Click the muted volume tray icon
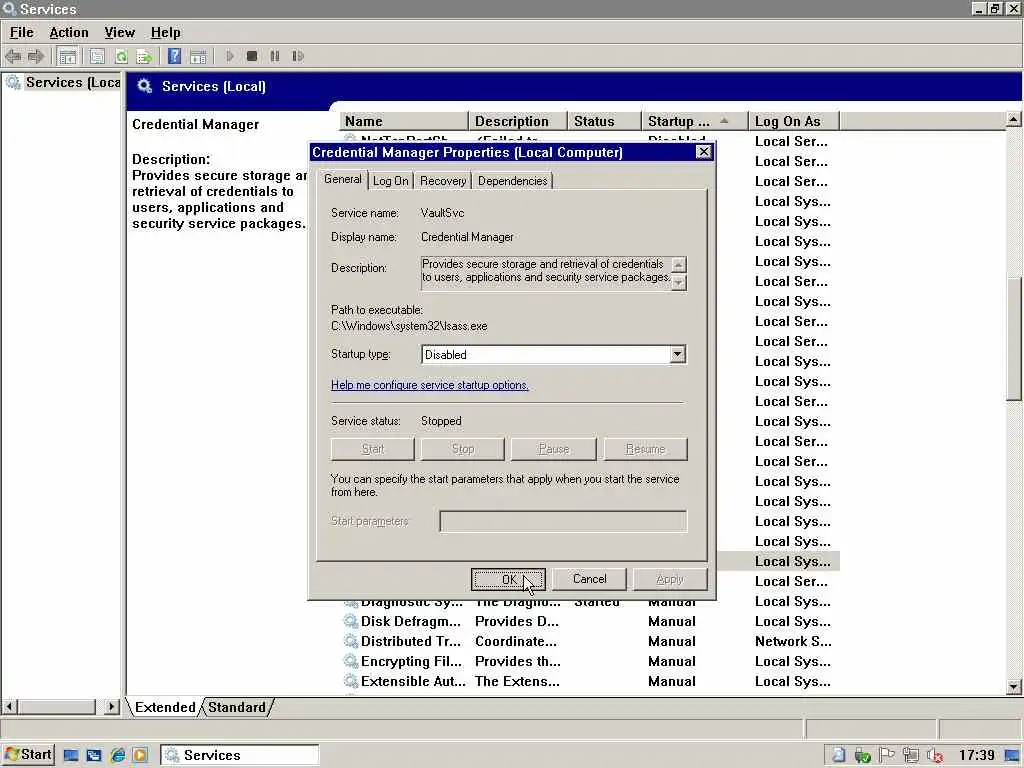The image size is (1024, 768). (x=935, y=756)
